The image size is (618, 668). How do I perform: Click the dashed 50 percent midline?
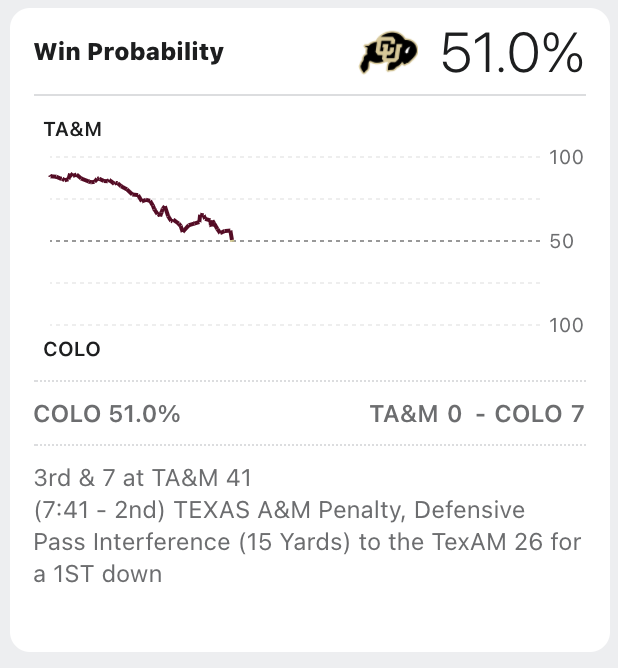coord(380,241)
